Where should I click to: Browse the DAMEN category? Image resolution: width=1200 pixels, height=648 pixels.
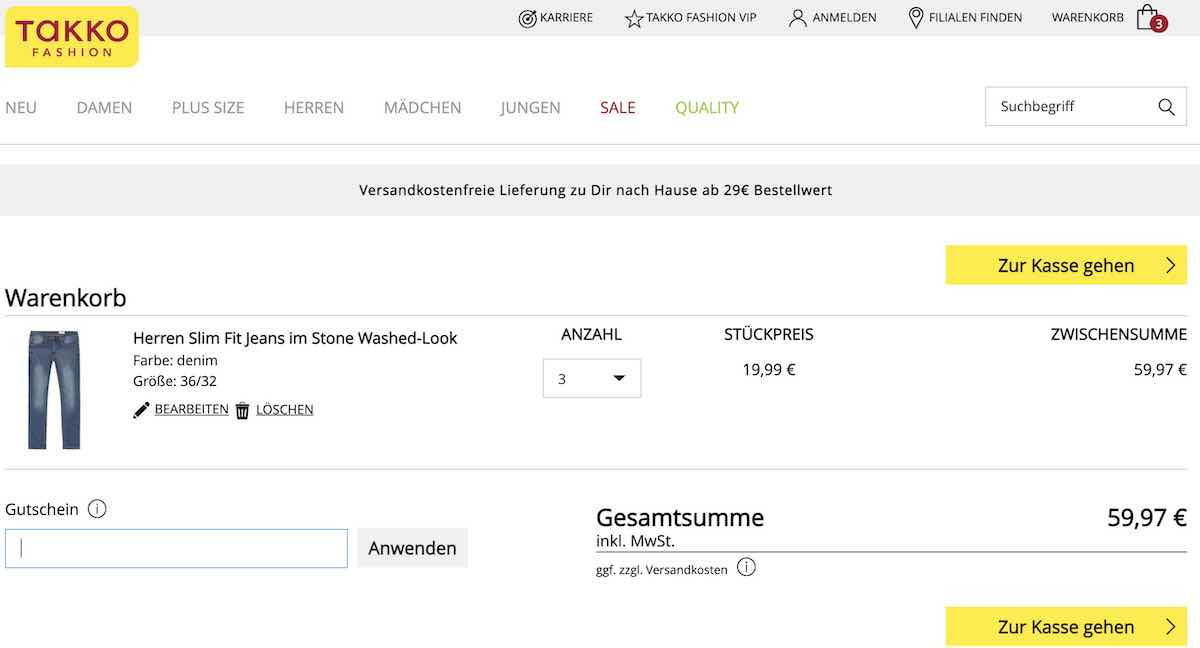tap(104, 107)
